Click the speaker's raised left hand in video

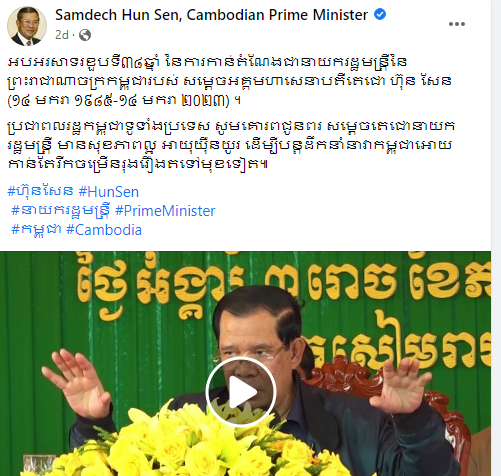[x=398, y=385]
